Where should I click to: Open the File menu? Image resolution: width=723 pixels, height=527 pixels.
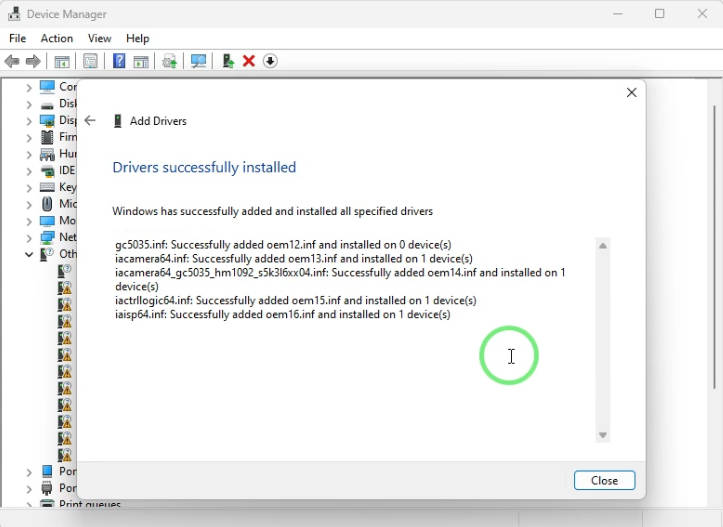(18, 38)
